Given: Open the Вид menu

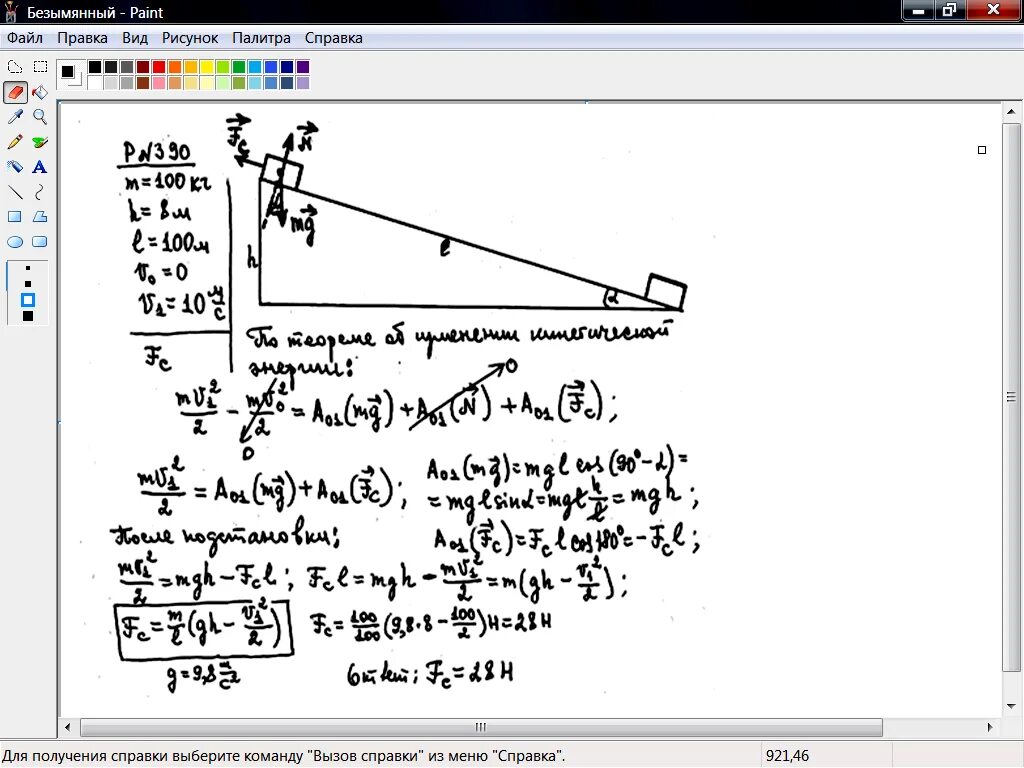Looking at the screenshot, I should tap(135, 38).
